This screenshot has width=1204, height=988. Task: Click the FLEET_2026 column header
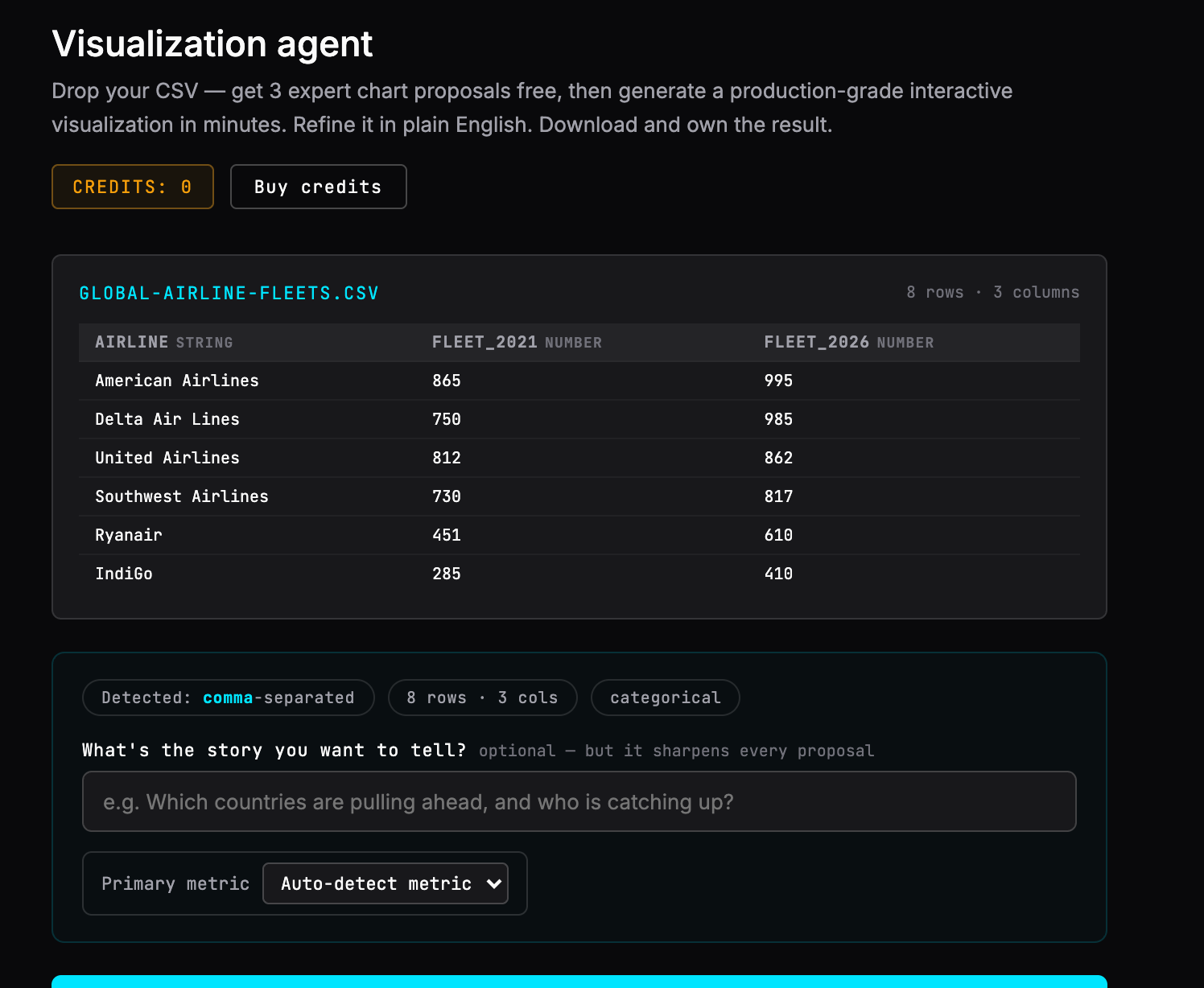coord(849,342)
